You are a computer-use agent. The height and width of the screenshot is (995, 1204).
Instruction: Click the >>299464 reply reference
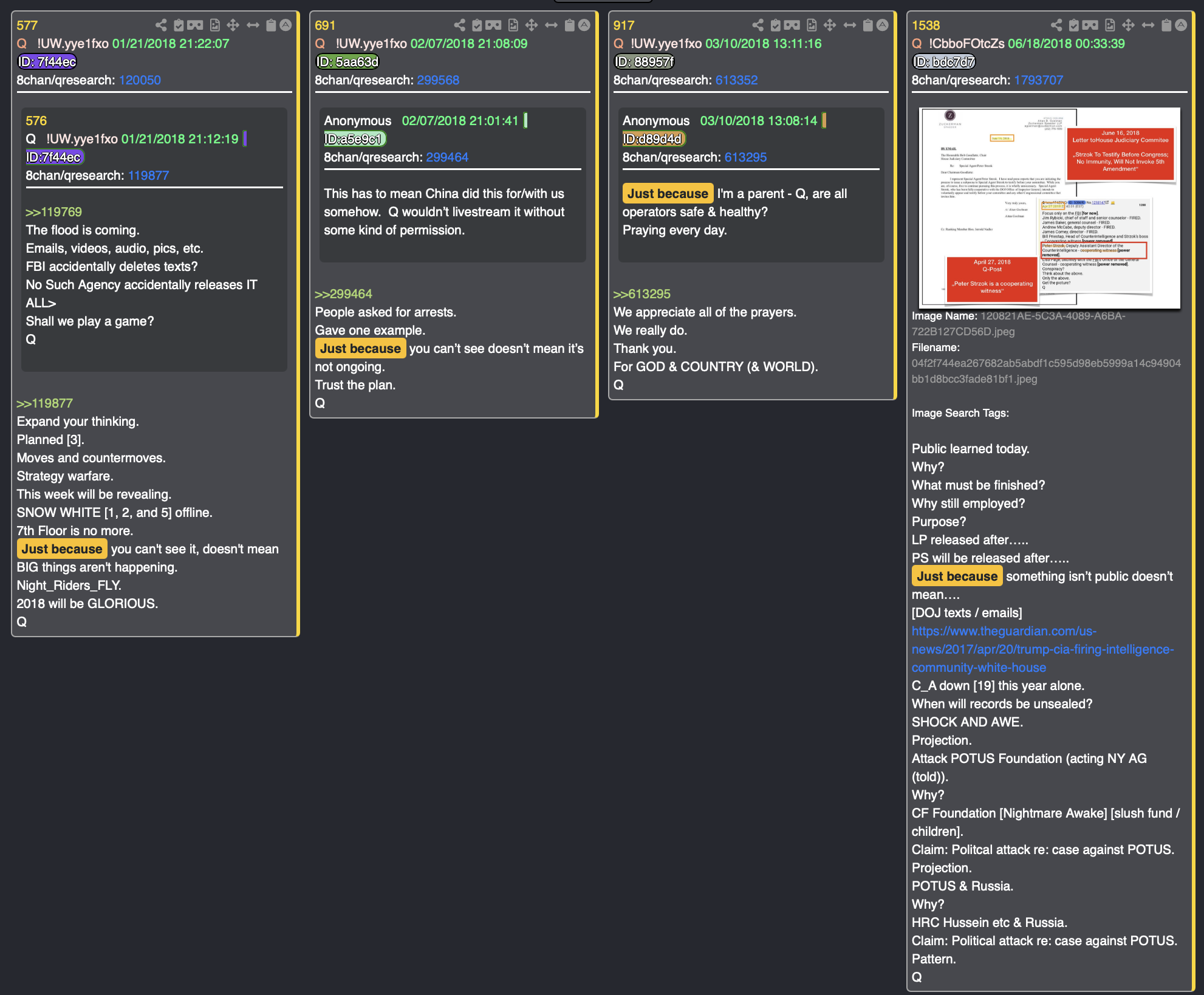(343, 294)
